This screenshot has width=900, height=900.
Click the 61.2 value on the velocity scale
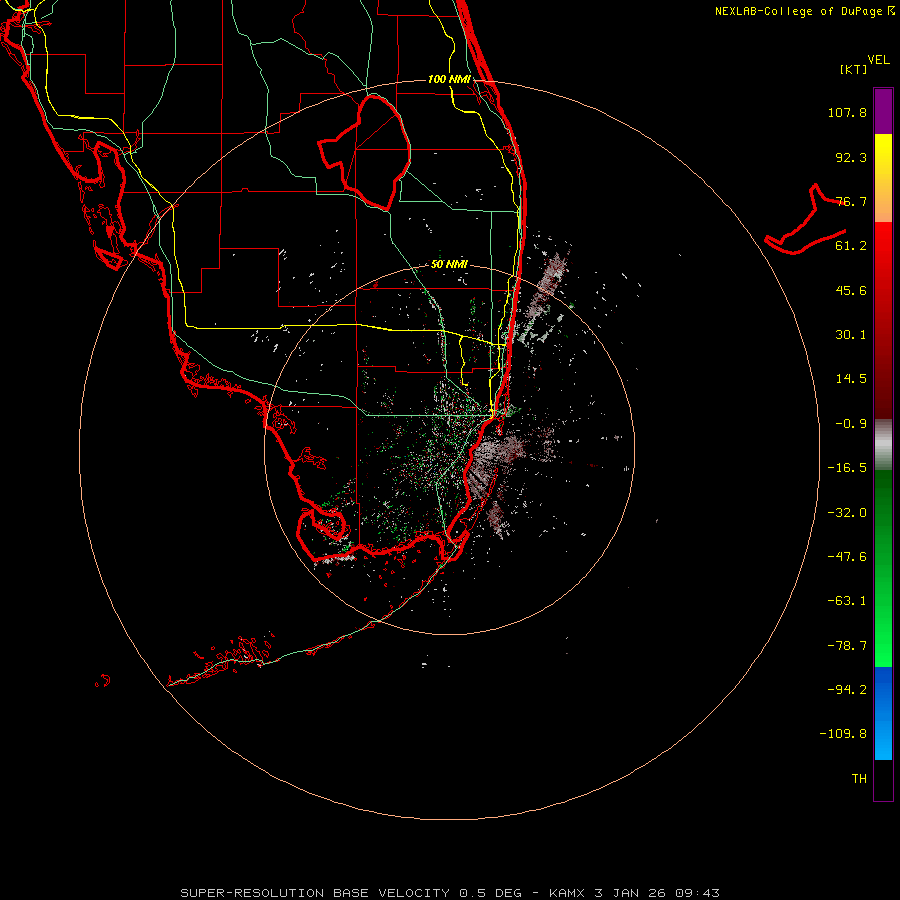(851, 246)
